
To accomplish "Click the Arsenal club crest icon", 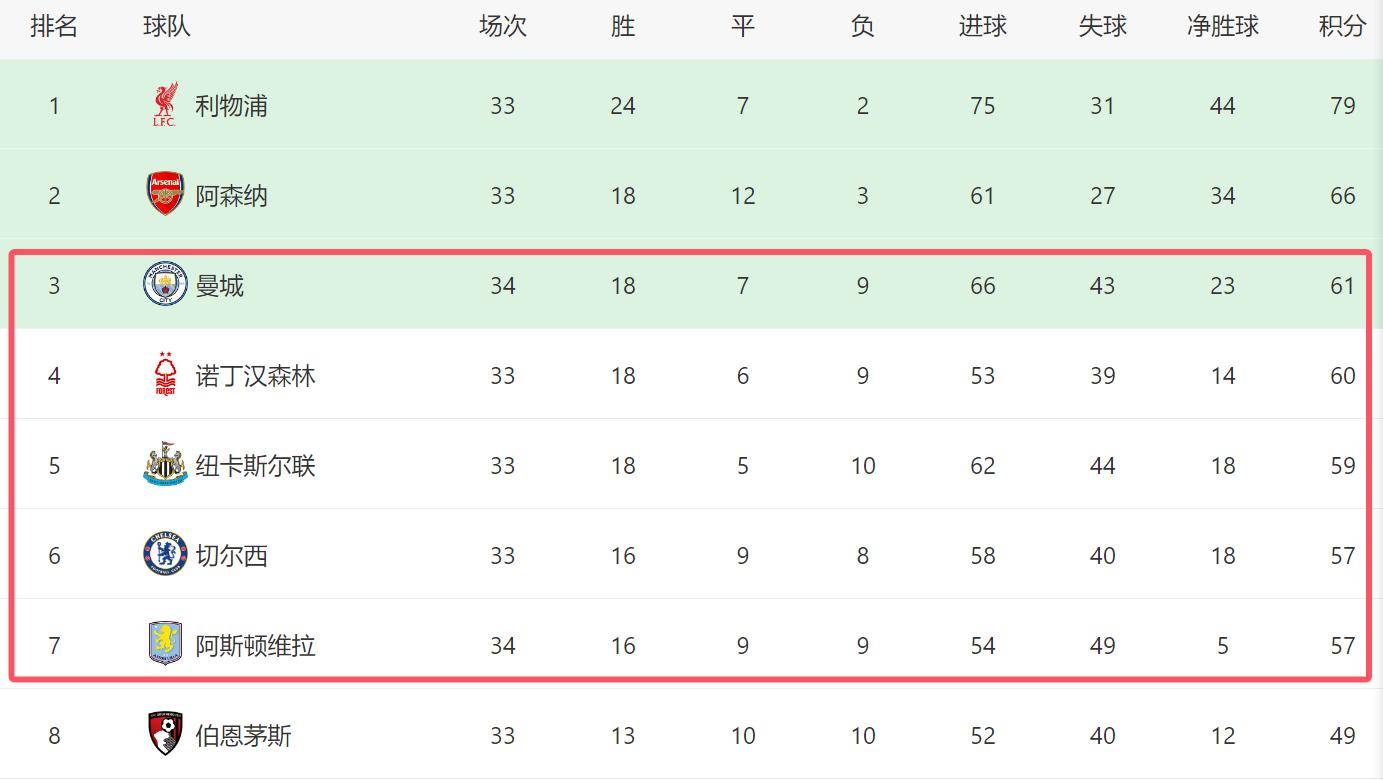I will pos(165,195).
